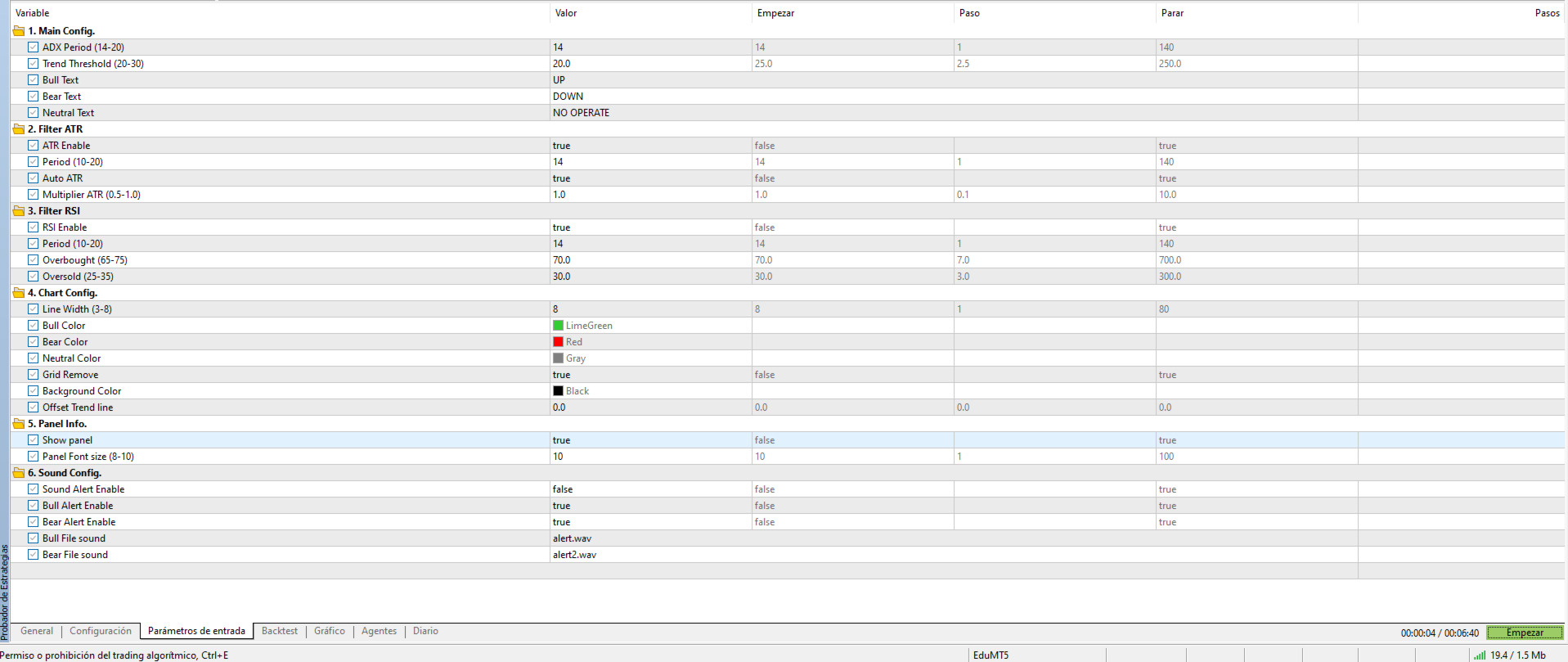Click the Valor field of ADX Period
The width and height of the screenshot is (1568, 662).
(x=651, y=47)
